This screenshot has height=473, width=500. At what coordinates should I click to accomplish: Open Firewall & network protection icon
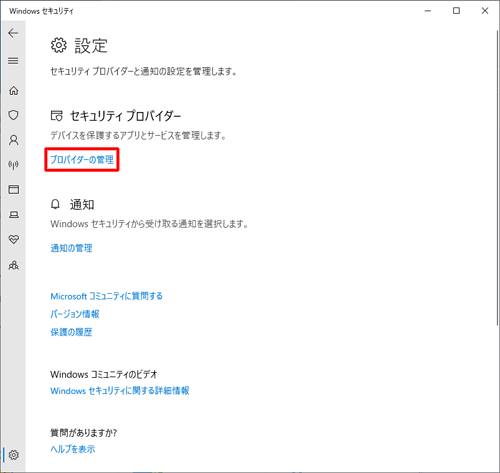(x=13, y=165)
